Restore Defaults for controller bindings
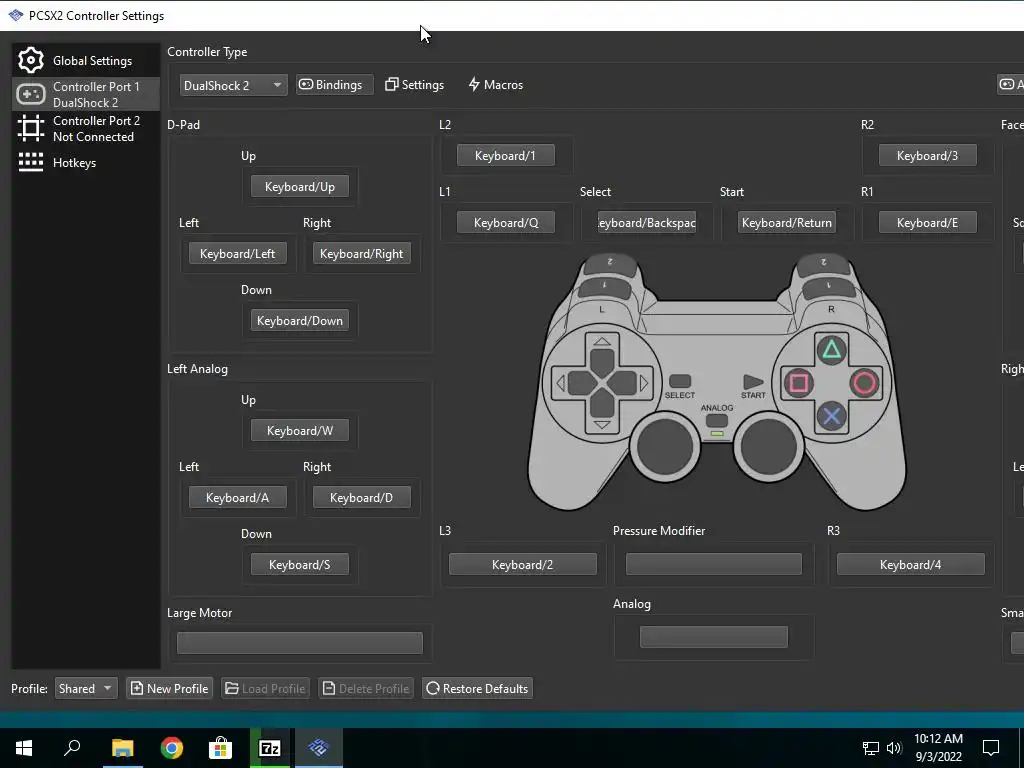 click(x=477, y=688)
